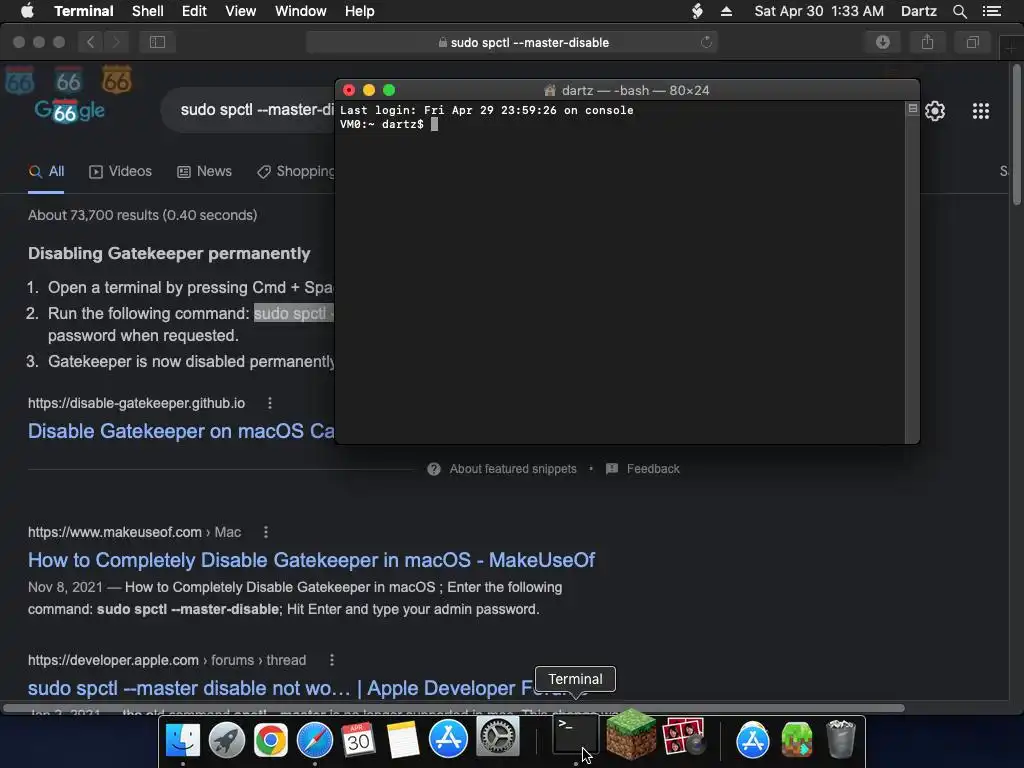Image resolution: width=1024 pixels, height=768 pixels.
Task: Open Google settings gear icon
Action: click(x=935, y=111)
